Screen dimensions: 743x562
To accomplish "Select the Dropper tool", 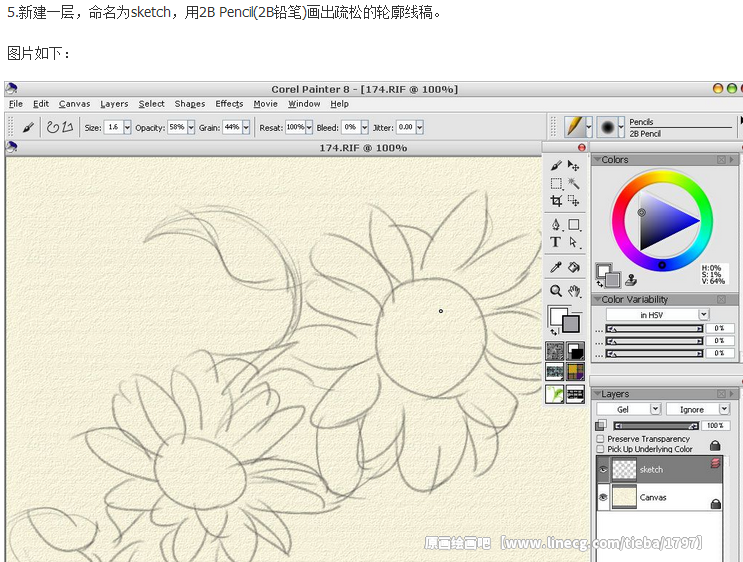I will 556,267.
